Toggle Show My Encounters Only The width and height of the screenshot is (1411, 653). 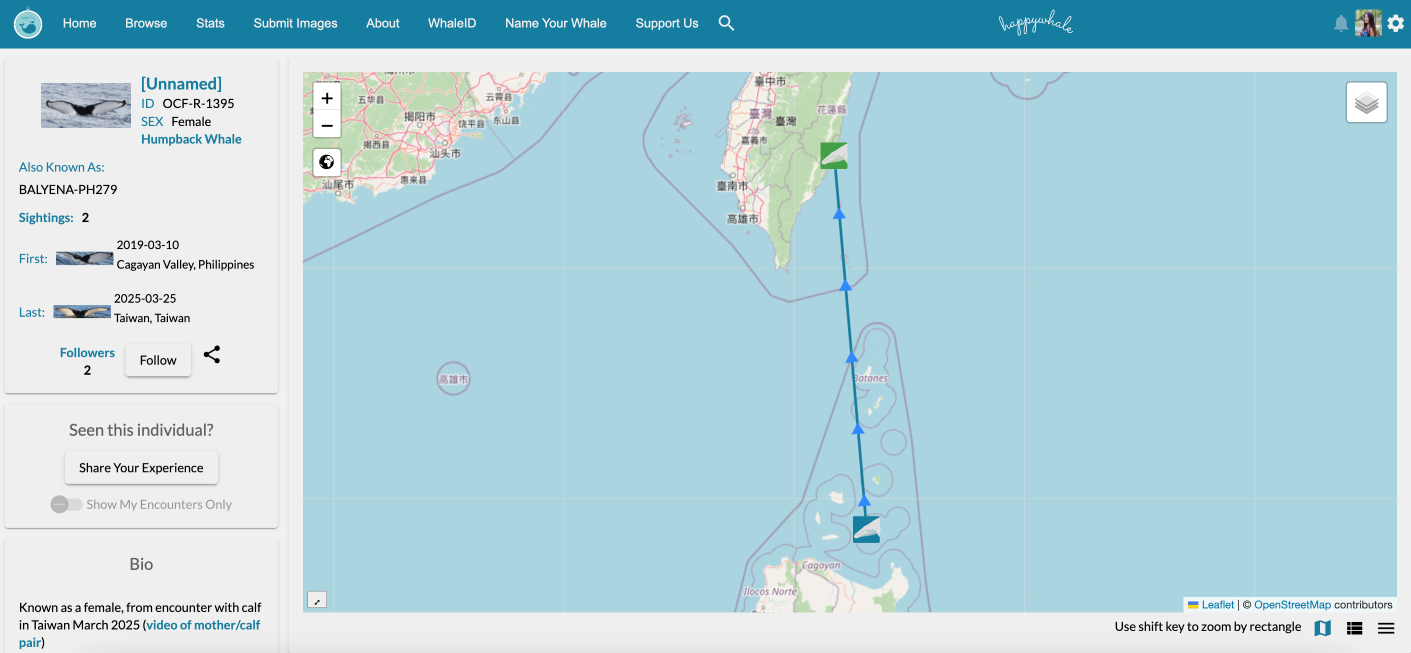click(x=67, y=505)
